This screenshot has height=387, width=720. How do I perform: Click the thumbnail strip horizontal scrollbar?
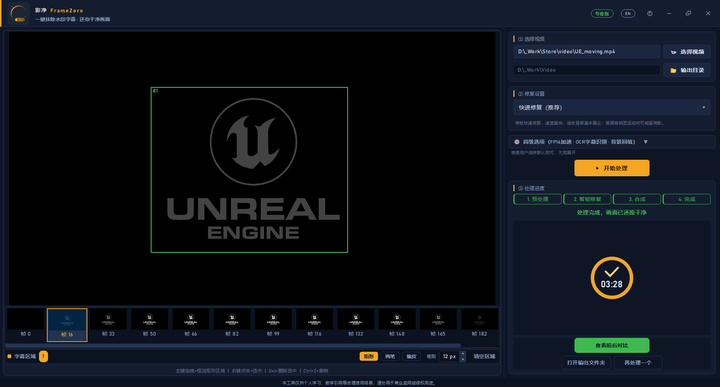pyautogui.click(x=233, y=345)
